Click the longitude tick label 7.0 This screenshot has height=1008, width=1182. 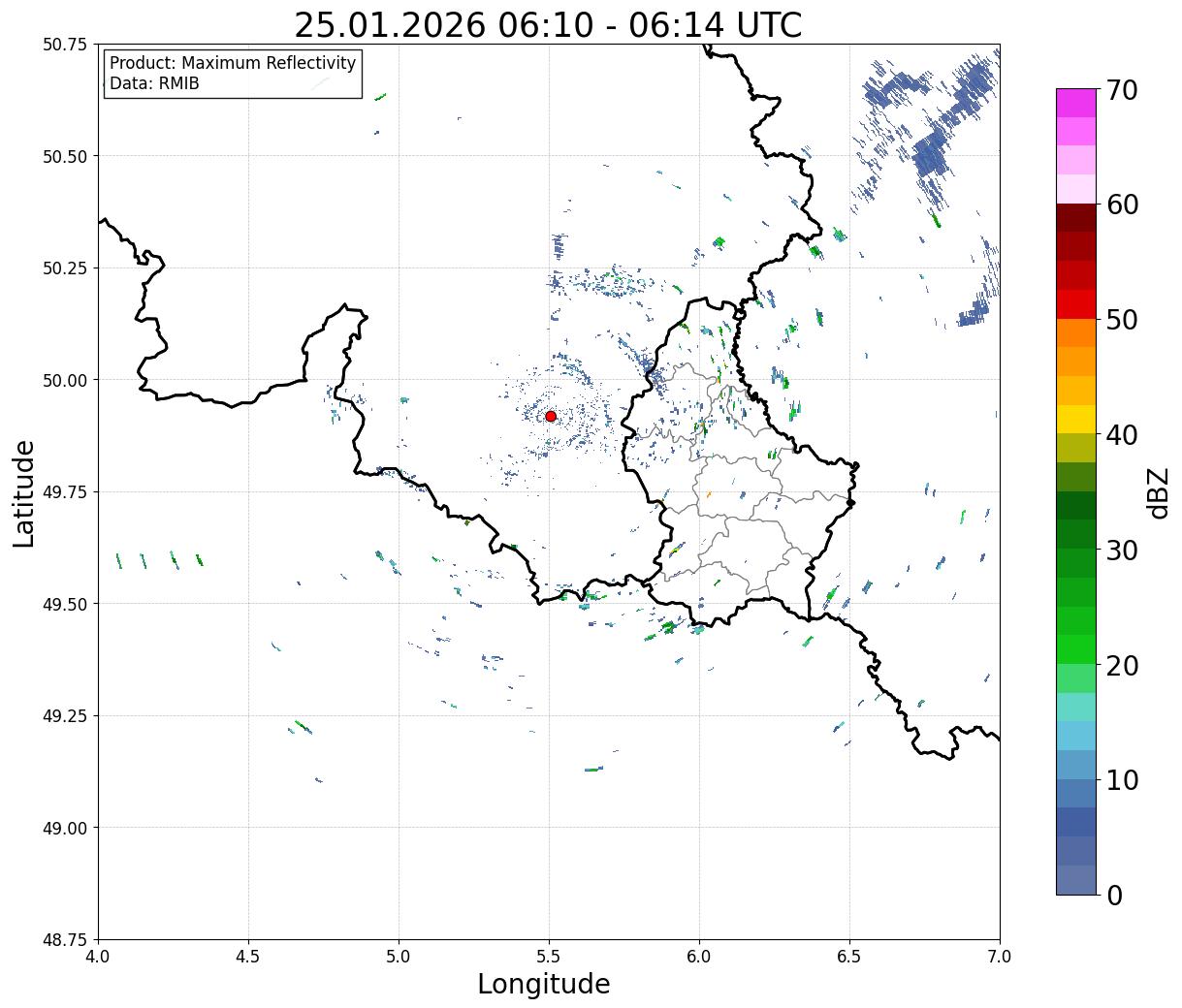click(x=1000, y=957)
